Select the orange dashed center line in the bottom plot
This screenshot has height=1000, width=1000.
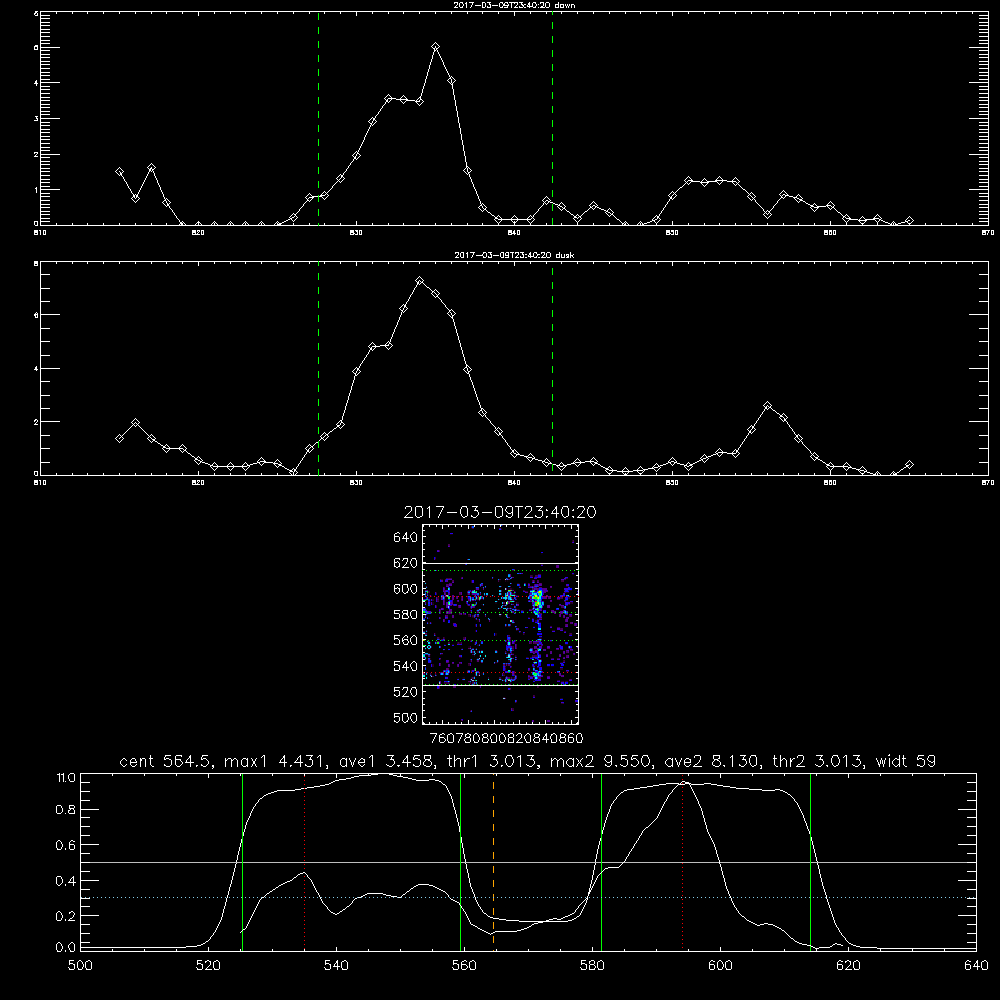coord(494,861)
